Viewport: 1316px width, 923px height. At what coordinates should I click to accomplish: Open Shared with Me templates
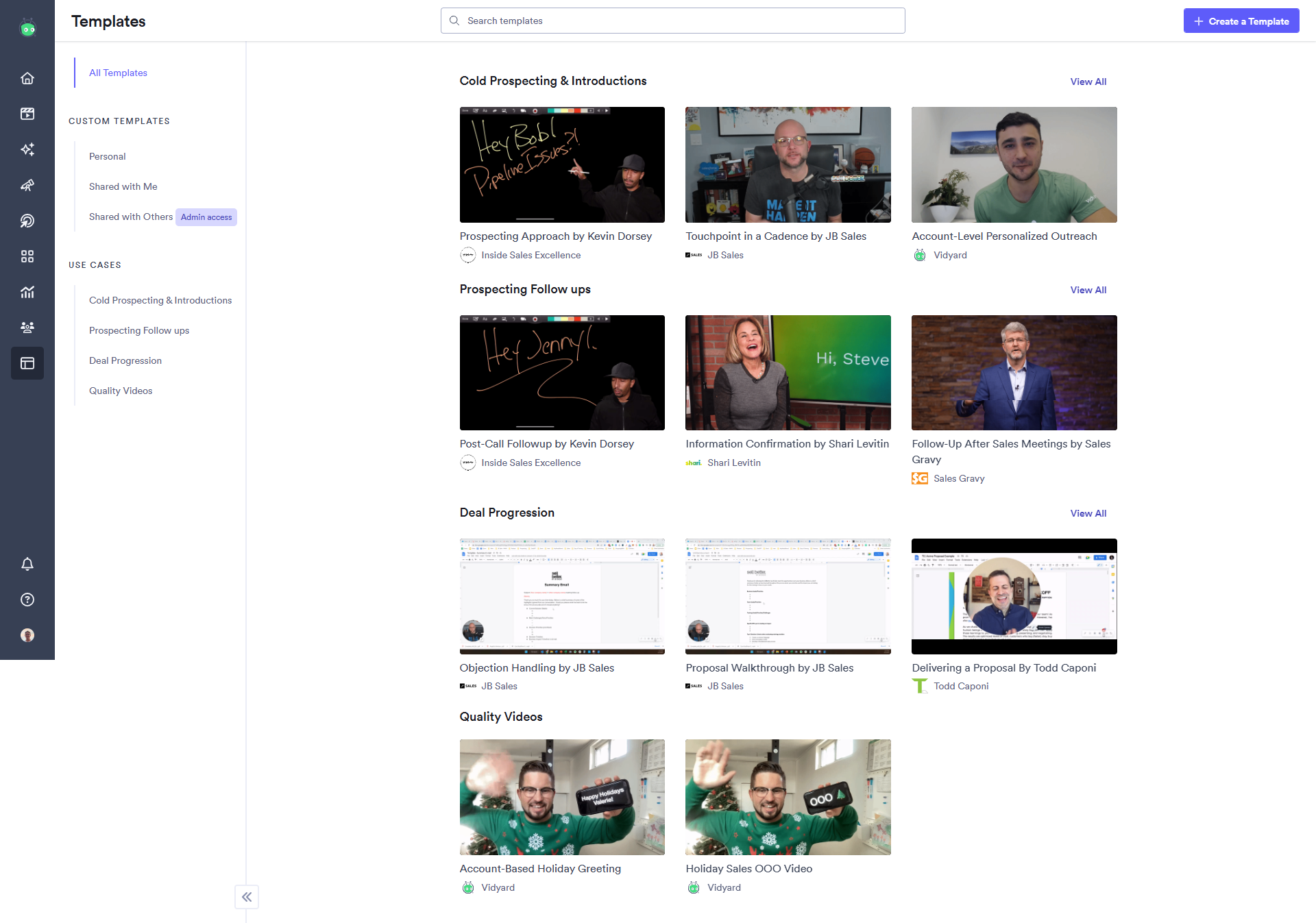[x=123, y=186]
